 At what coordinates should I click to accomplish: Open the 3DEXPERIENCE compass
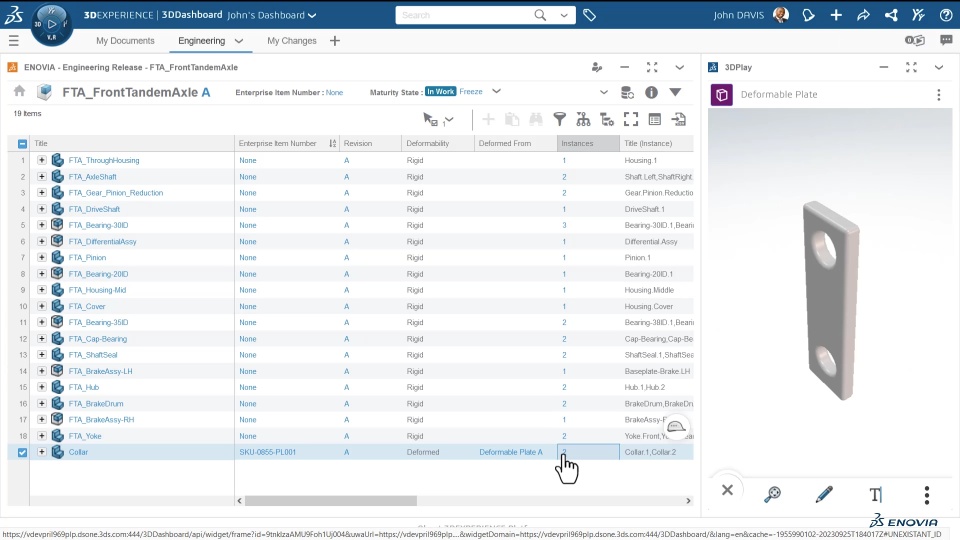click(51, 24)
